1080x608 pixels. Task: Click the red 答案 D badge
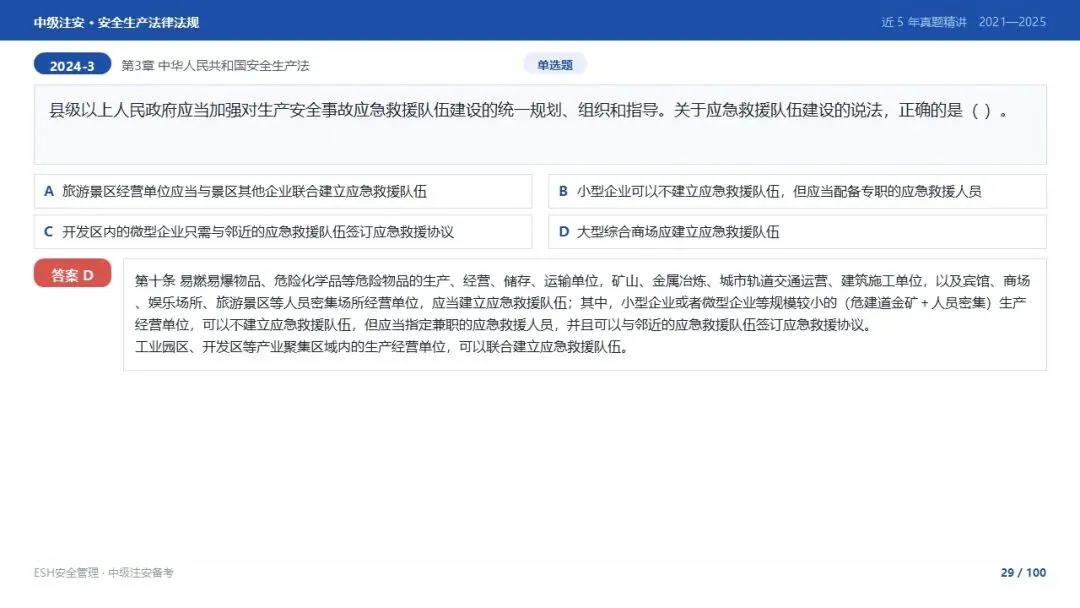[x=72, y=274]
